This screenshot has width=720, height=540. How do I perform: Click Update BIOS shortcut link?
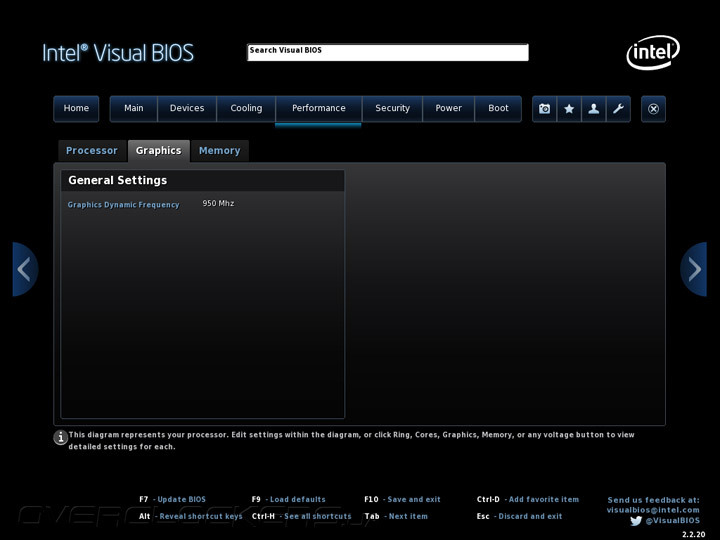[181, 500]
